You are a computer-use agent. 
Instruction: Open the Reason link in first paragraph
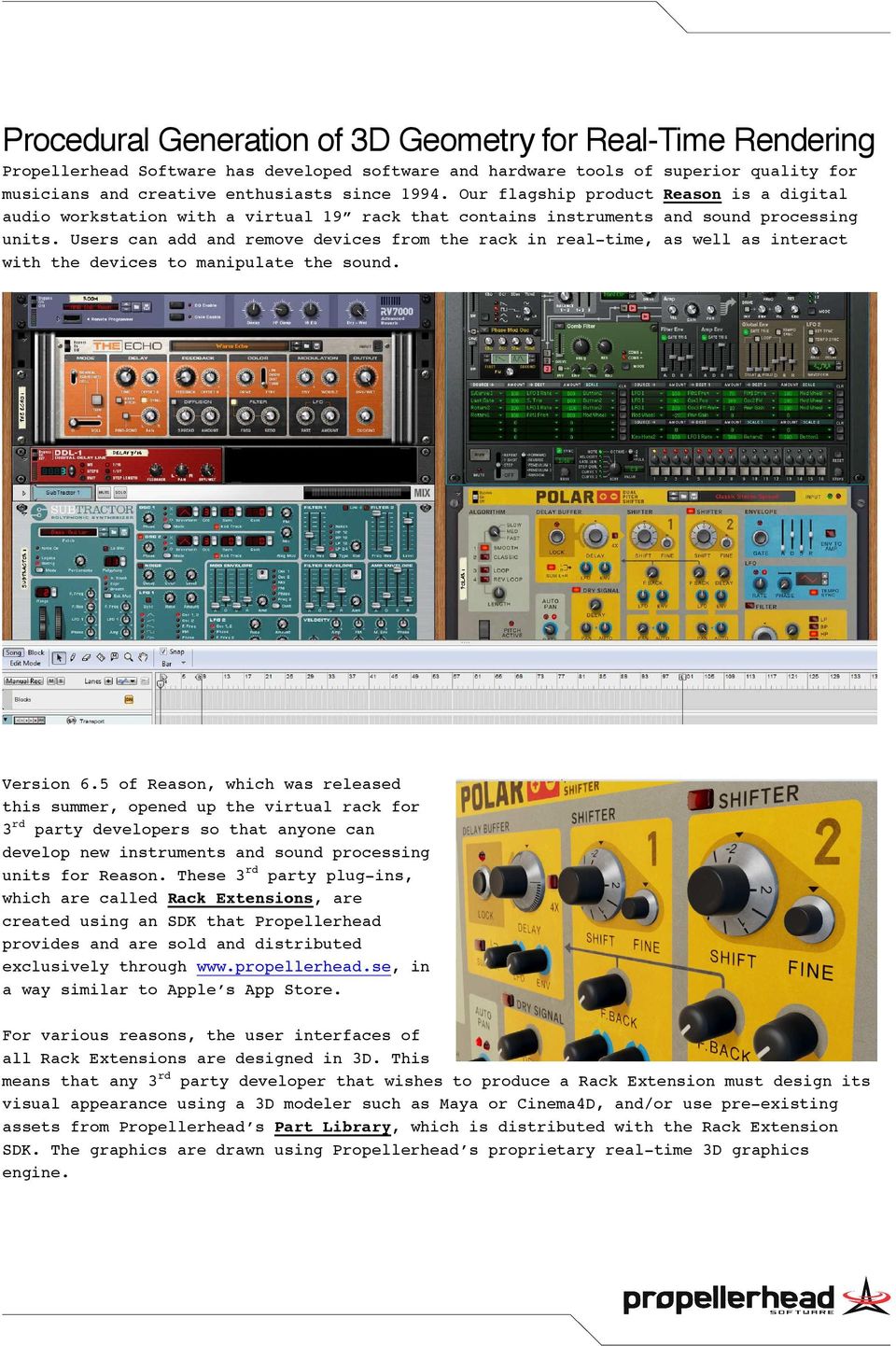[x=692, y=194]
